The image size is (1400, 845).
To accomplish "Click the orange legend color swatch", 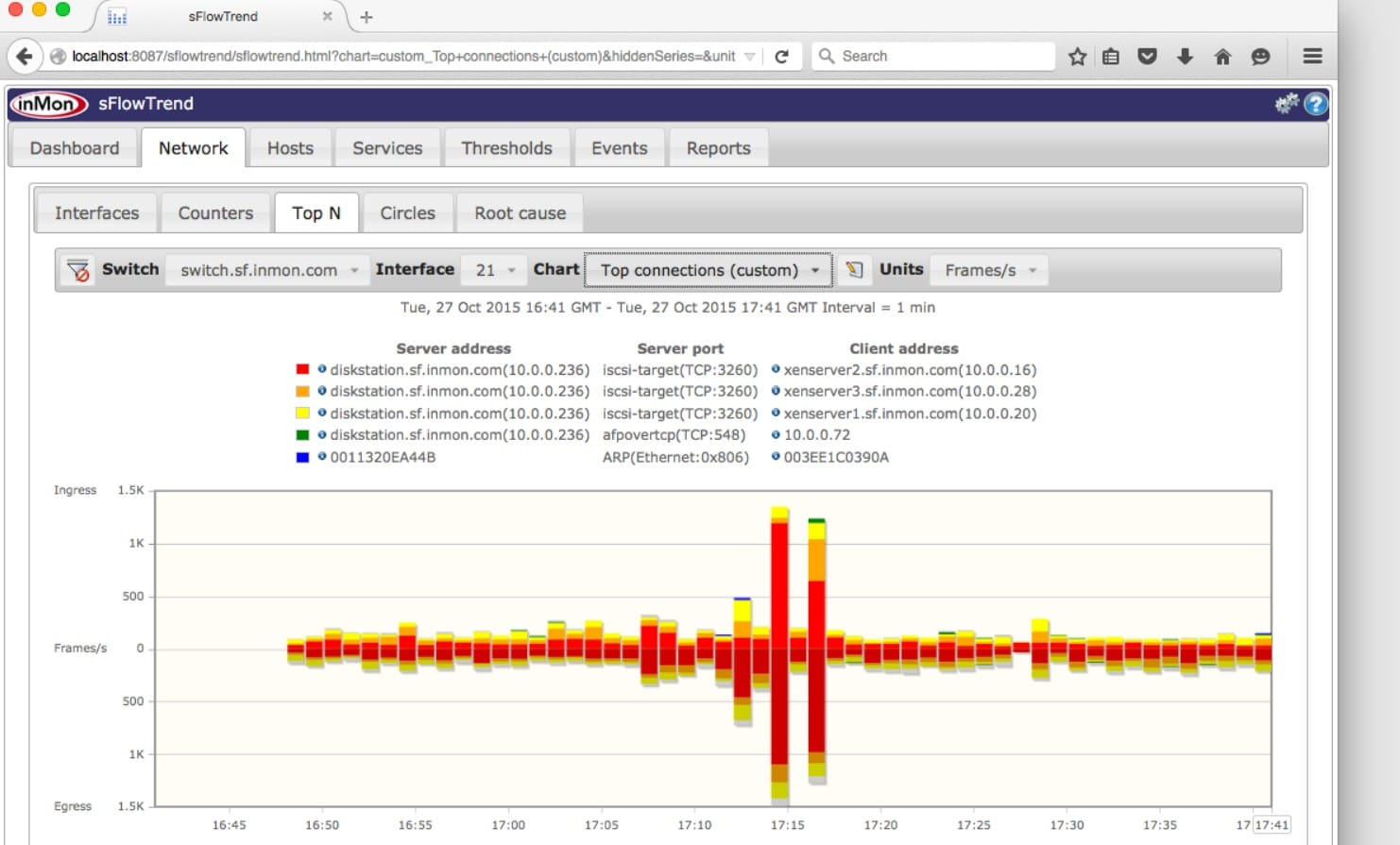I will tap(302, 391).
